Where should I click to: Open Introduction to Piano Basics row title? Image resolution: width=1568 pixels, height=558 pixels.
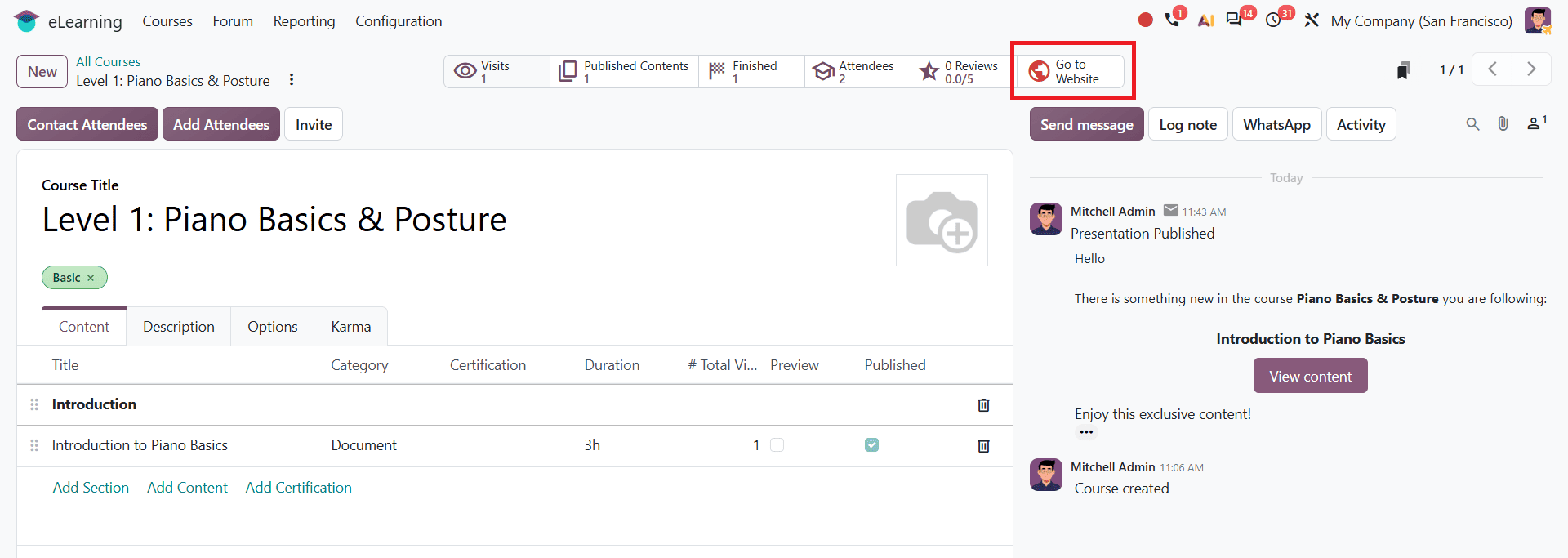[140, 445]
